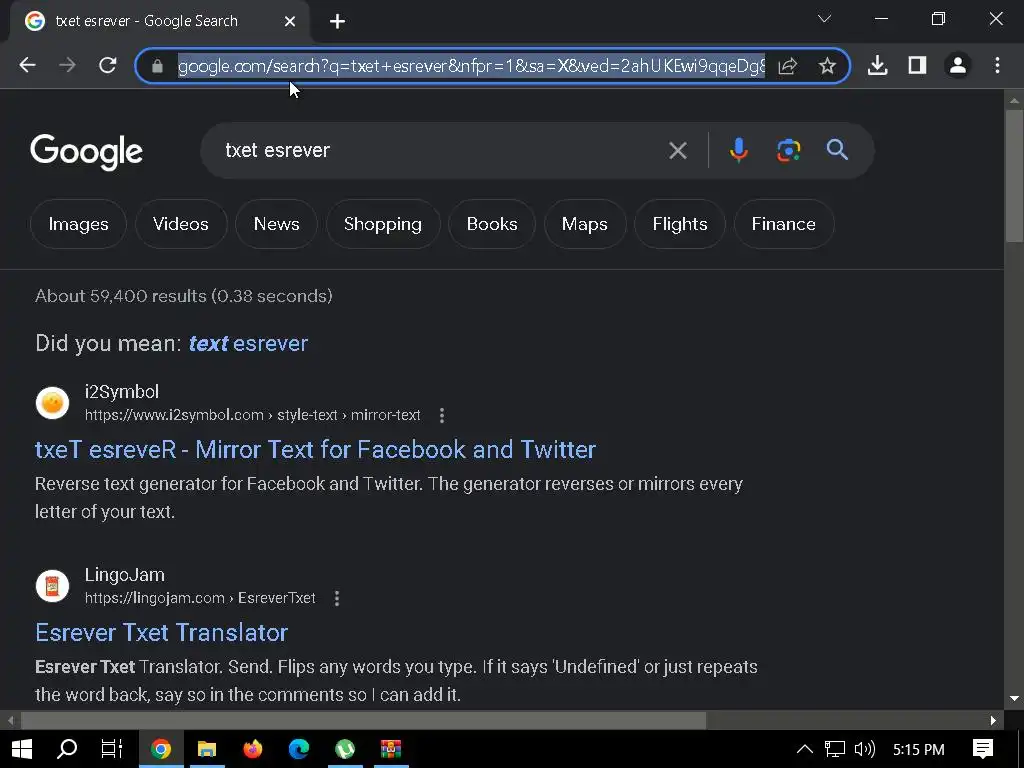Switch to the Books filter
Screen dimensions: 1024x768
(492, 224)
